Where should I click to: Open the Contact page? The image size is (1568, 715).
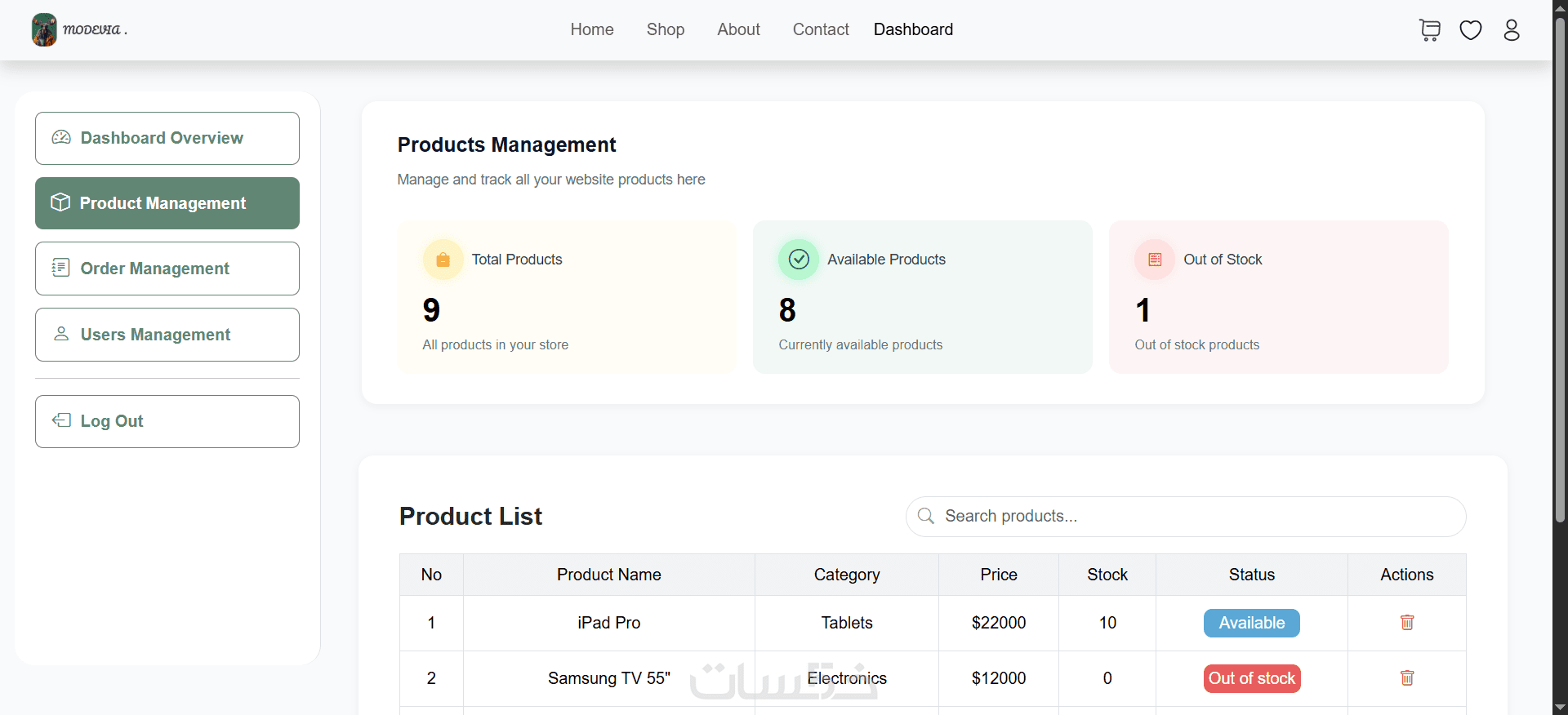[821, 30]
